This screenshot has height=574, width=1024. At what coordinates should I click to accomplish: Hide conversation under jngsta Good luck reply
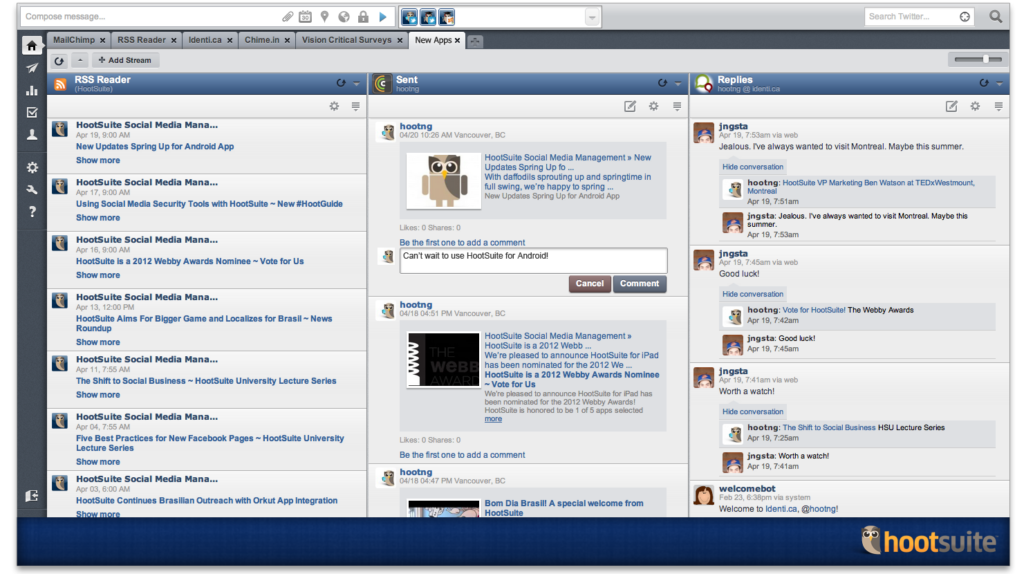tap(752, 295)
